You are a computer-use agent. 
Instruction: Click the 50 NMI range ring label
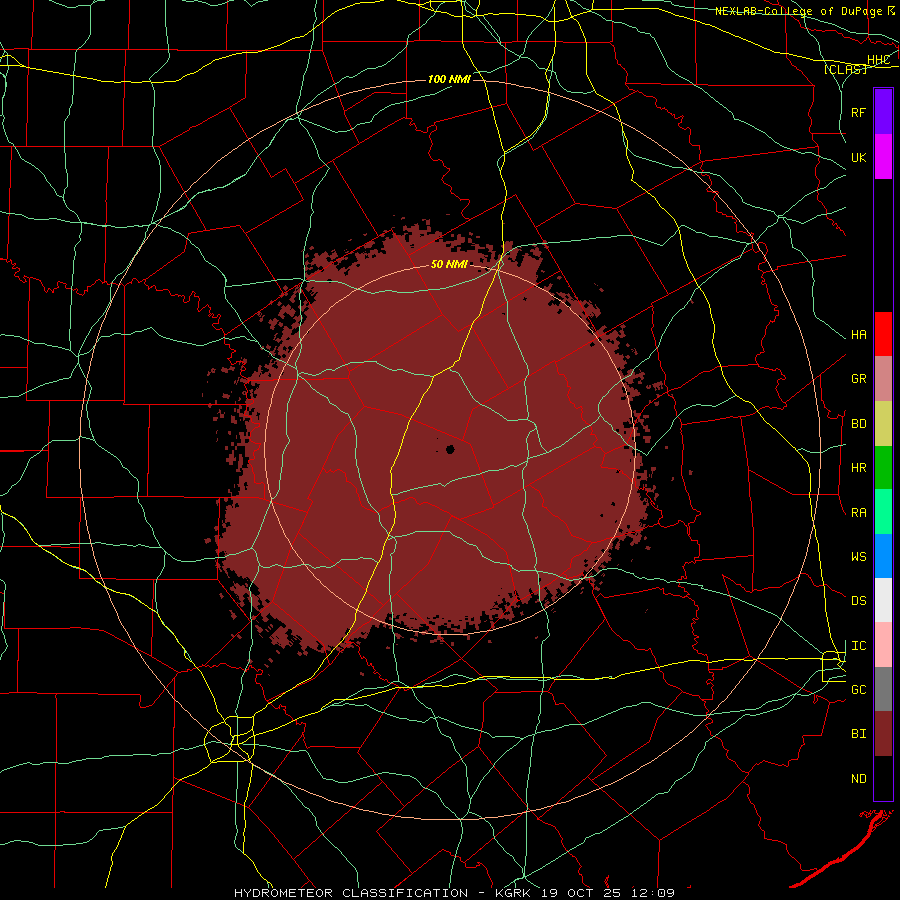coord(449,264)
